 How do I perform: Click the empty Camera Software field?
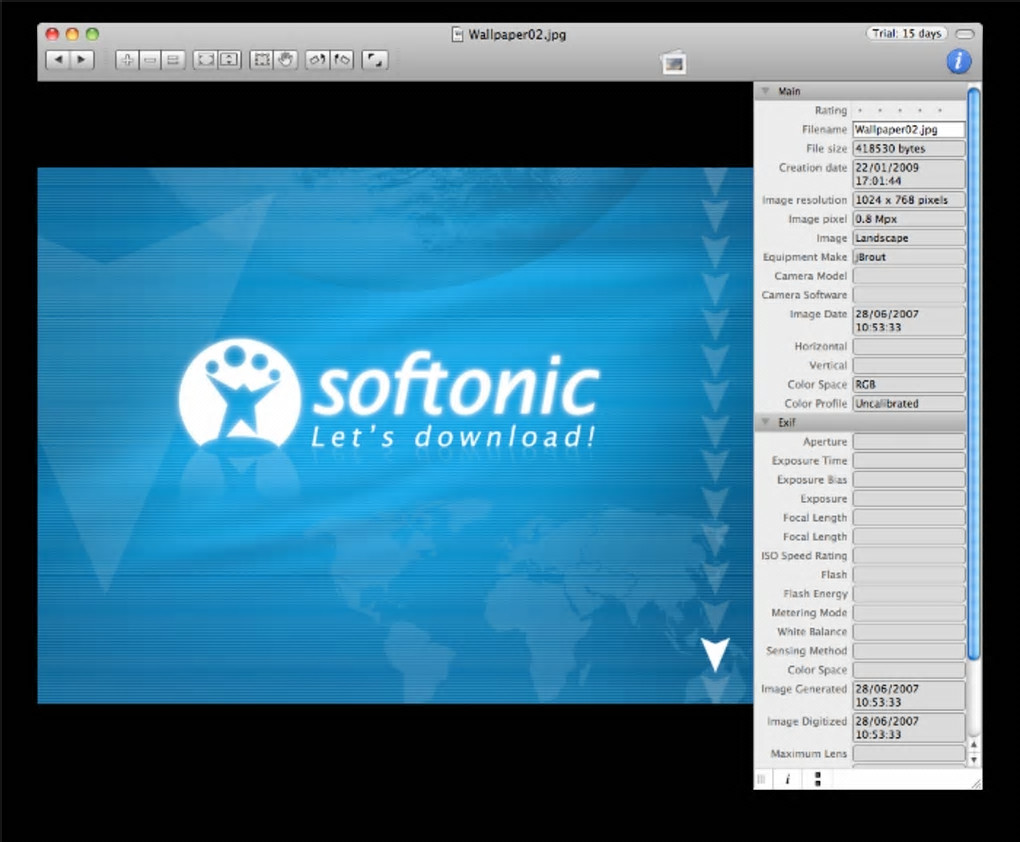(x=909, y=295)
